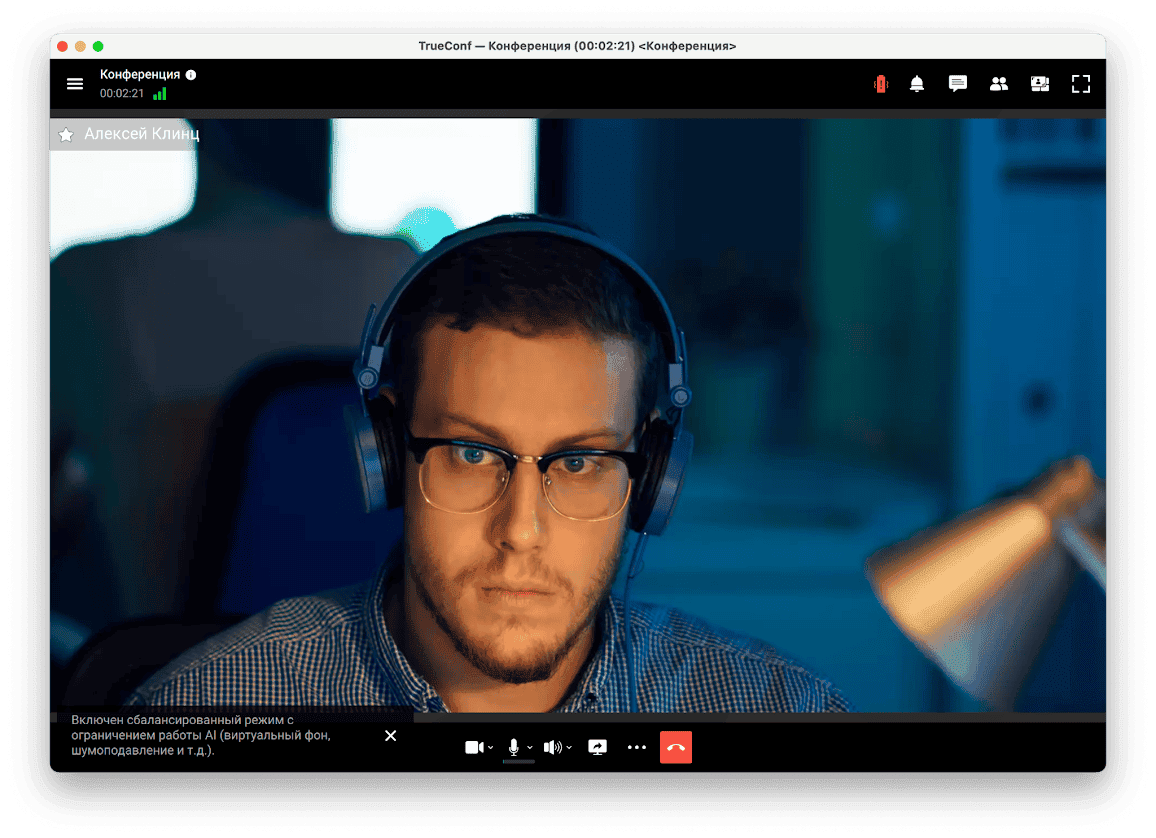Show conference info via the info icon

pos(191,74)
